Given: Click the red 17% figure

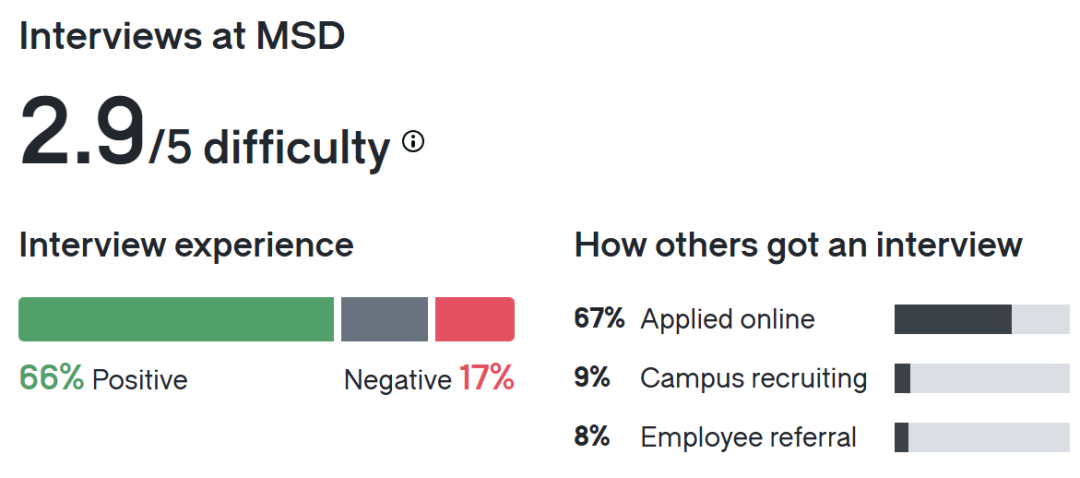Looking at the screenshot, I should (487, 378).
